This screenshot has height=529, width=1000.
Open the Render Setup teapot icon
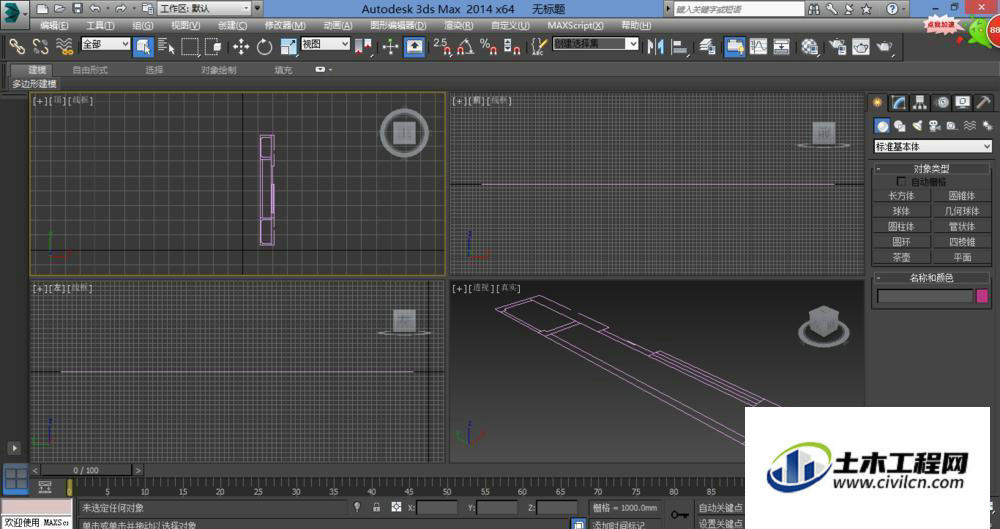tap(837, 47)
